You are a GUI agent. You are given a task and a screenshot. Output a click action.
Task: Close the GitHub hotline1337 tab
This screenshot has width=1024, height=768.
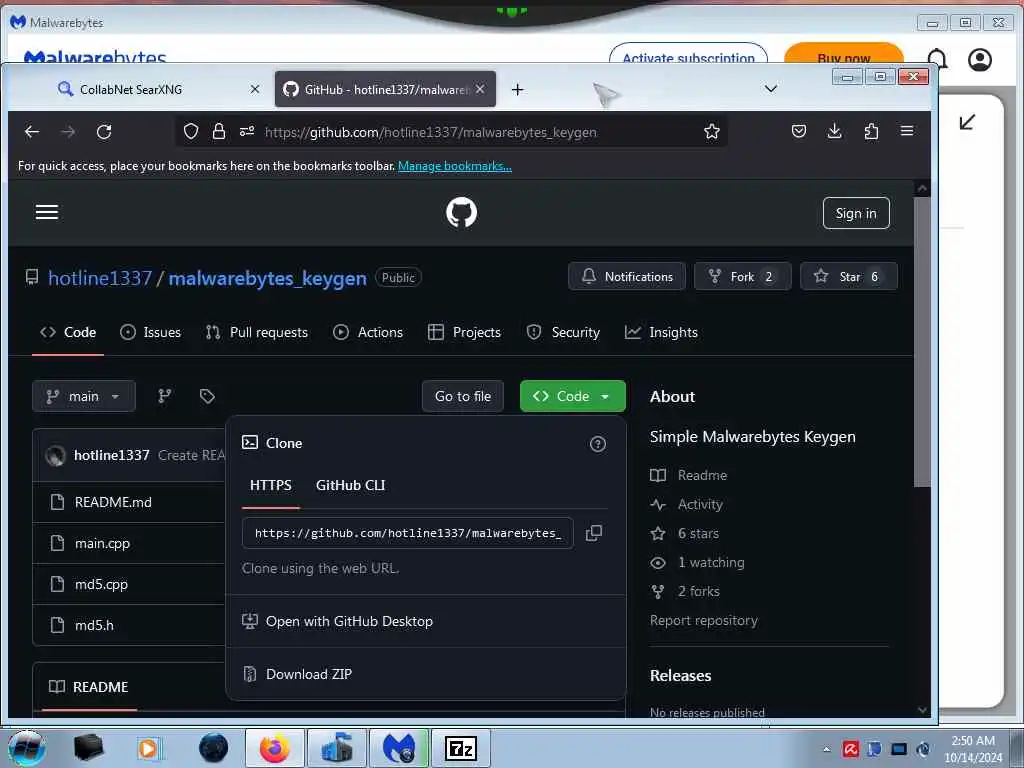click(x=480, y=89)
